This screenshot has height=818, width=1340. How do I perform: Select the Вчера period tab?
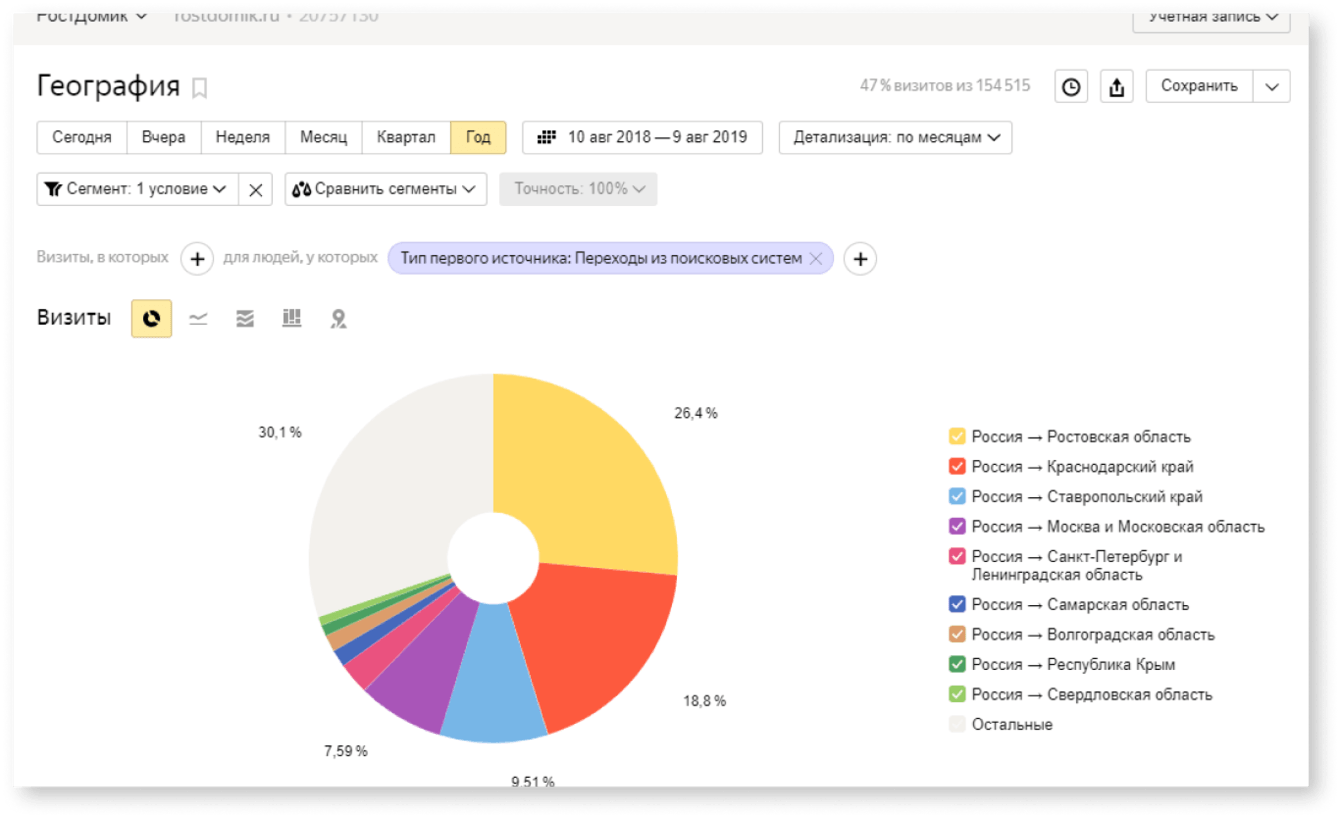coord(164,137)
